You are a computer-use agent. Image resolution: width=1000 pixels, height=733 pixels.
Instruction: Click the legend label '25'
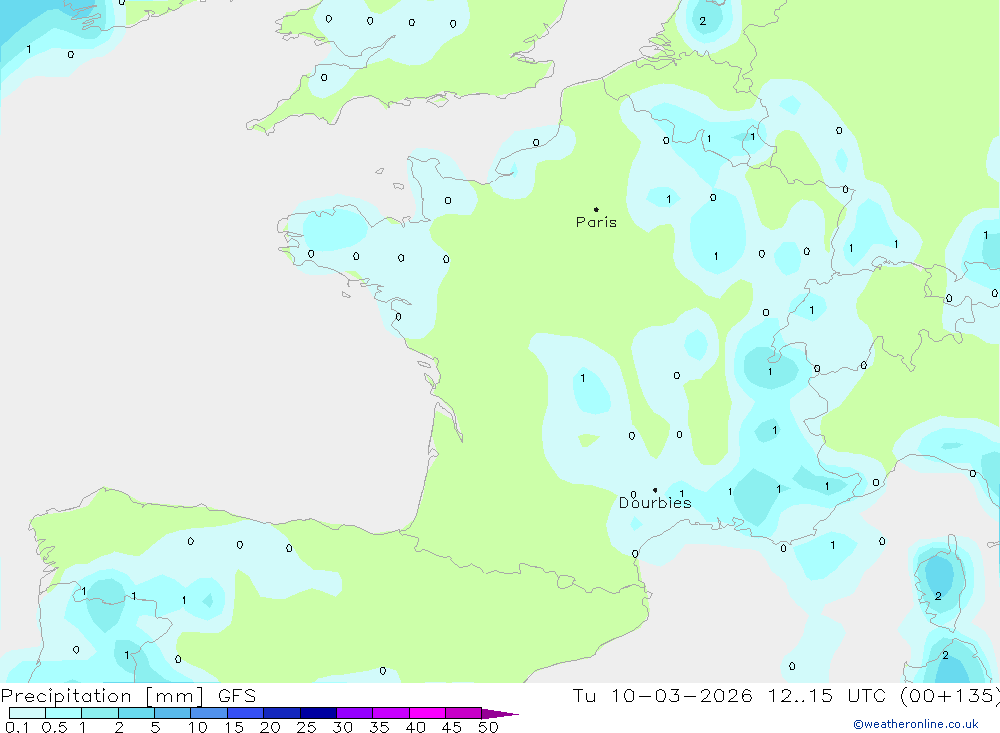306,727
